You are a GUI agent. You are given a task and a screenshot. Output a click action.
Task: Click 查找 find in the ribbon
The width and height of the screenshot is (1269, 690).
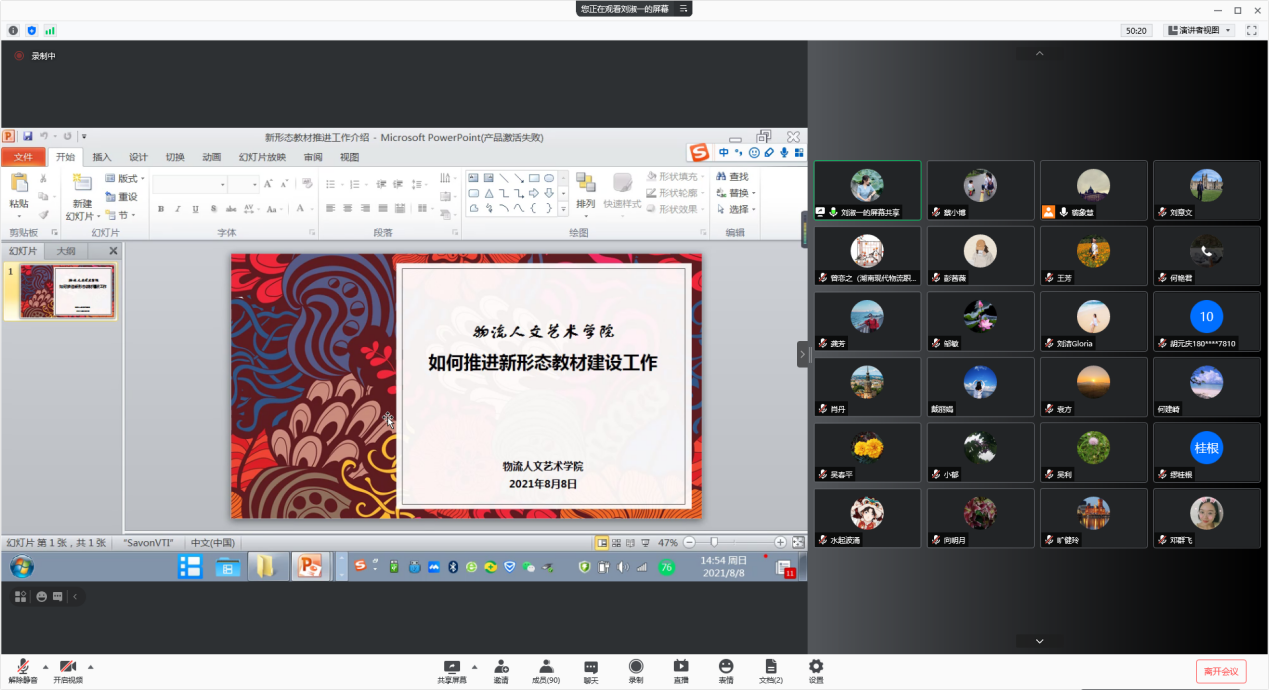(x=732, y=177)
